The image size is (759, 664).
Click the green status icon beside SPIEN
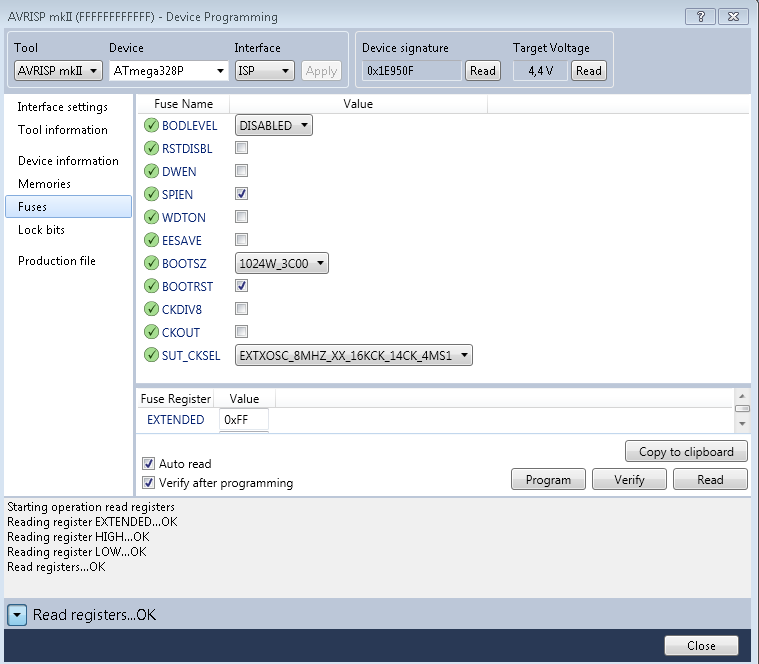152,194
